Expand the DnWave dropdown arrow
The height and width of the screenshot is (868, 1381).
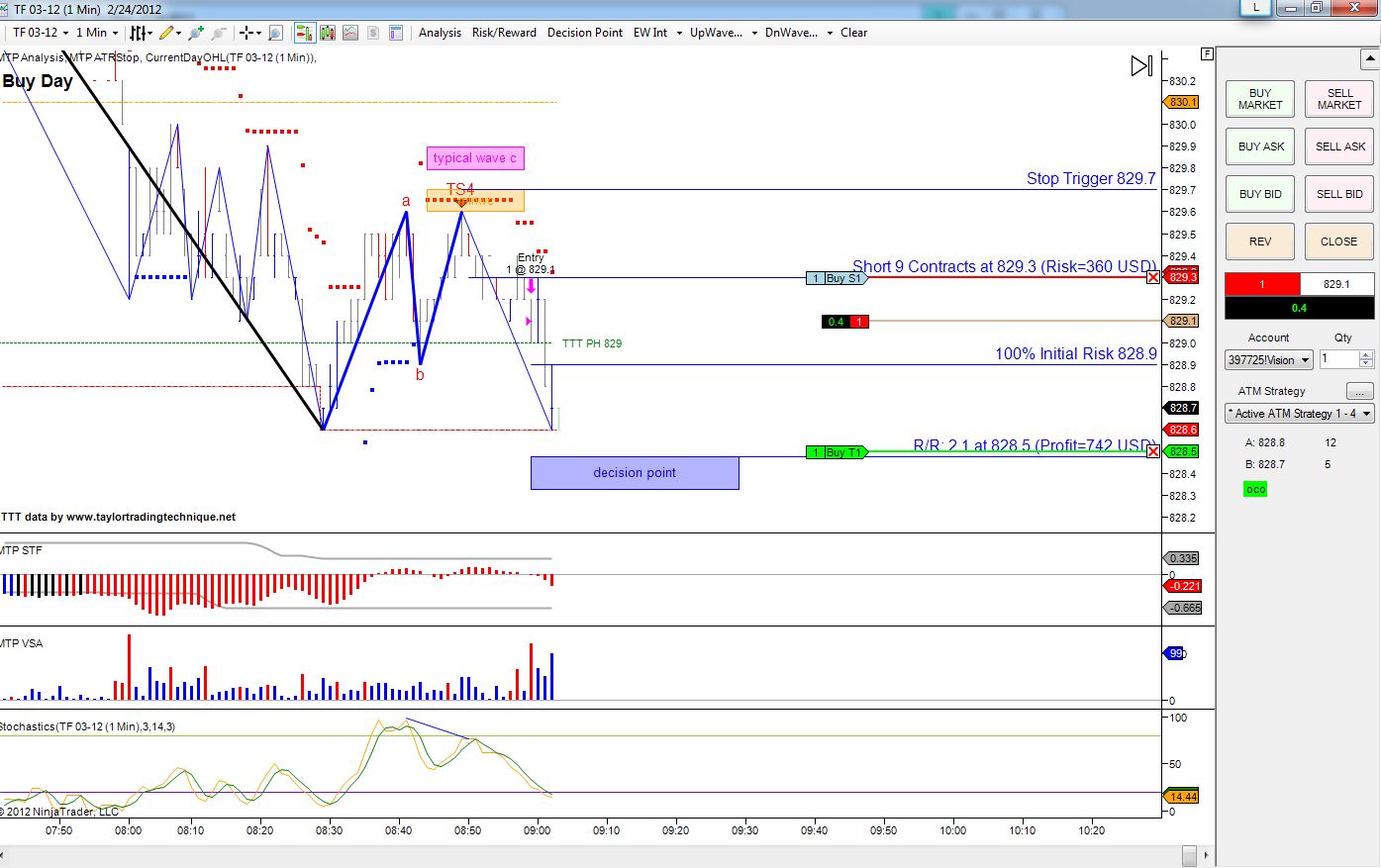[x=830, y=33]
